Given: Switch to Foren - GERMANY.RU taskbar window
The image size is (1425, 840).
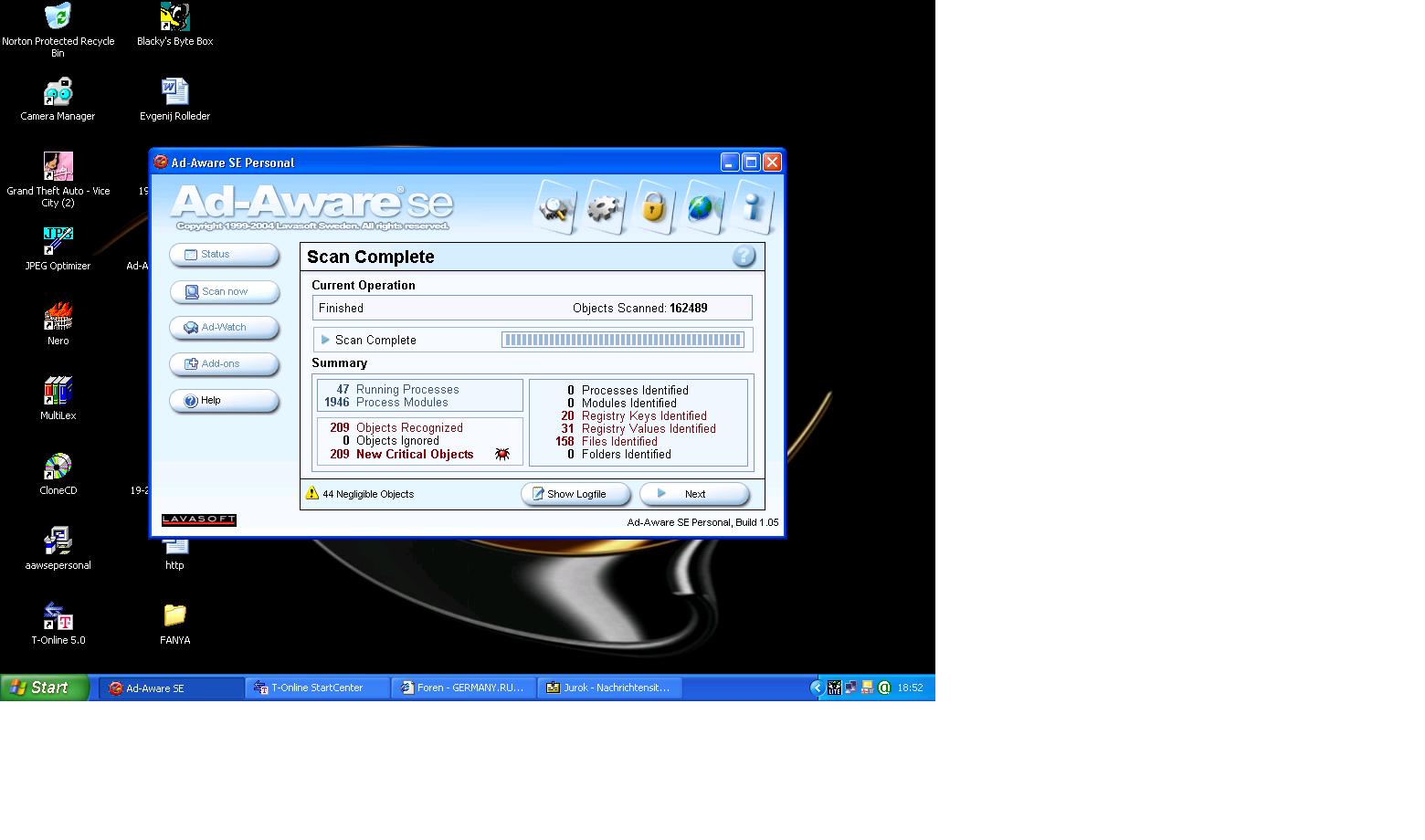Looking at the screenshot, I should click(x=464, y=688).
